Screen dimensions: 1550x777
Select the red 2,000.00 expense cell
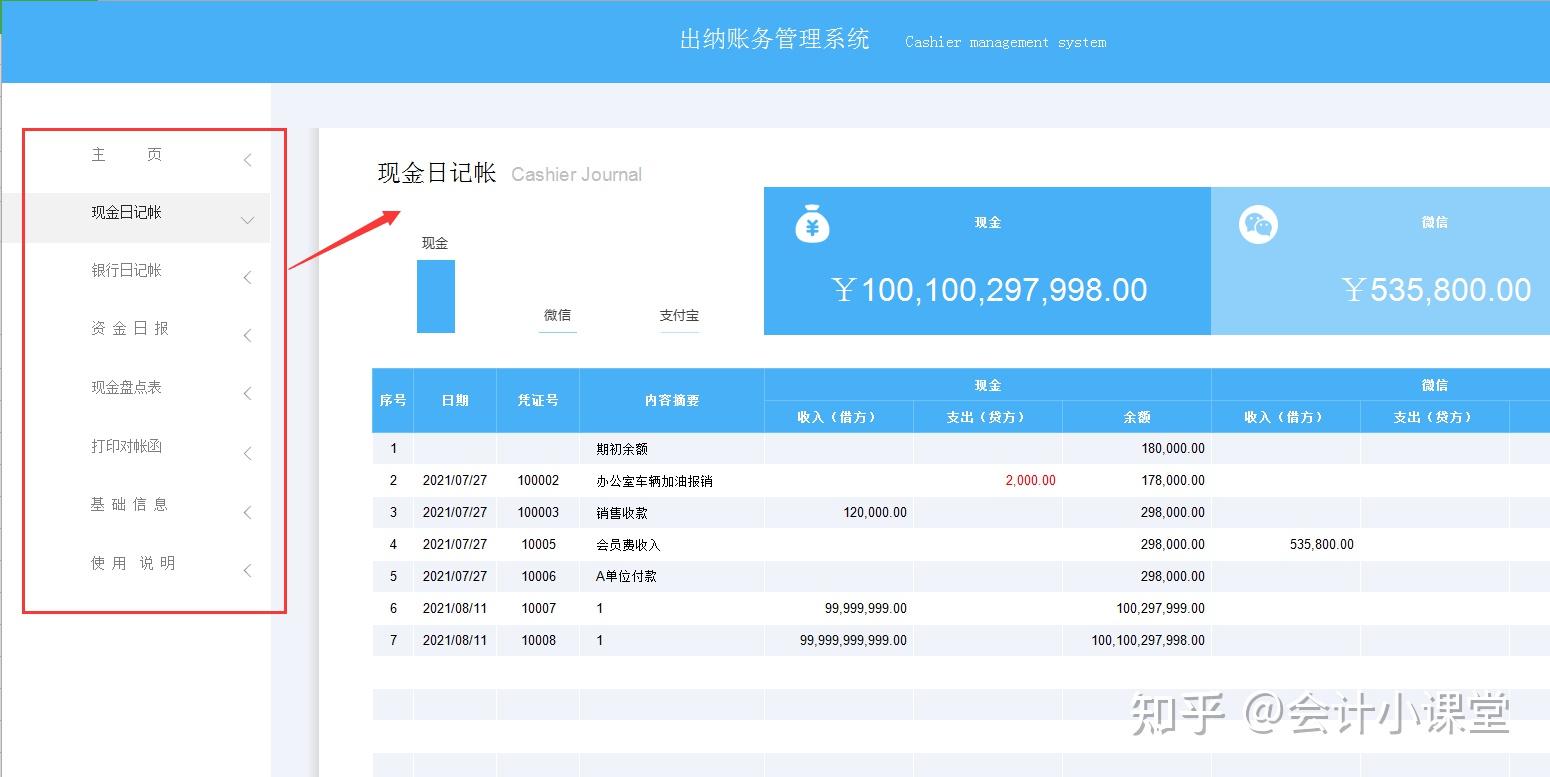pos(1031,480)
